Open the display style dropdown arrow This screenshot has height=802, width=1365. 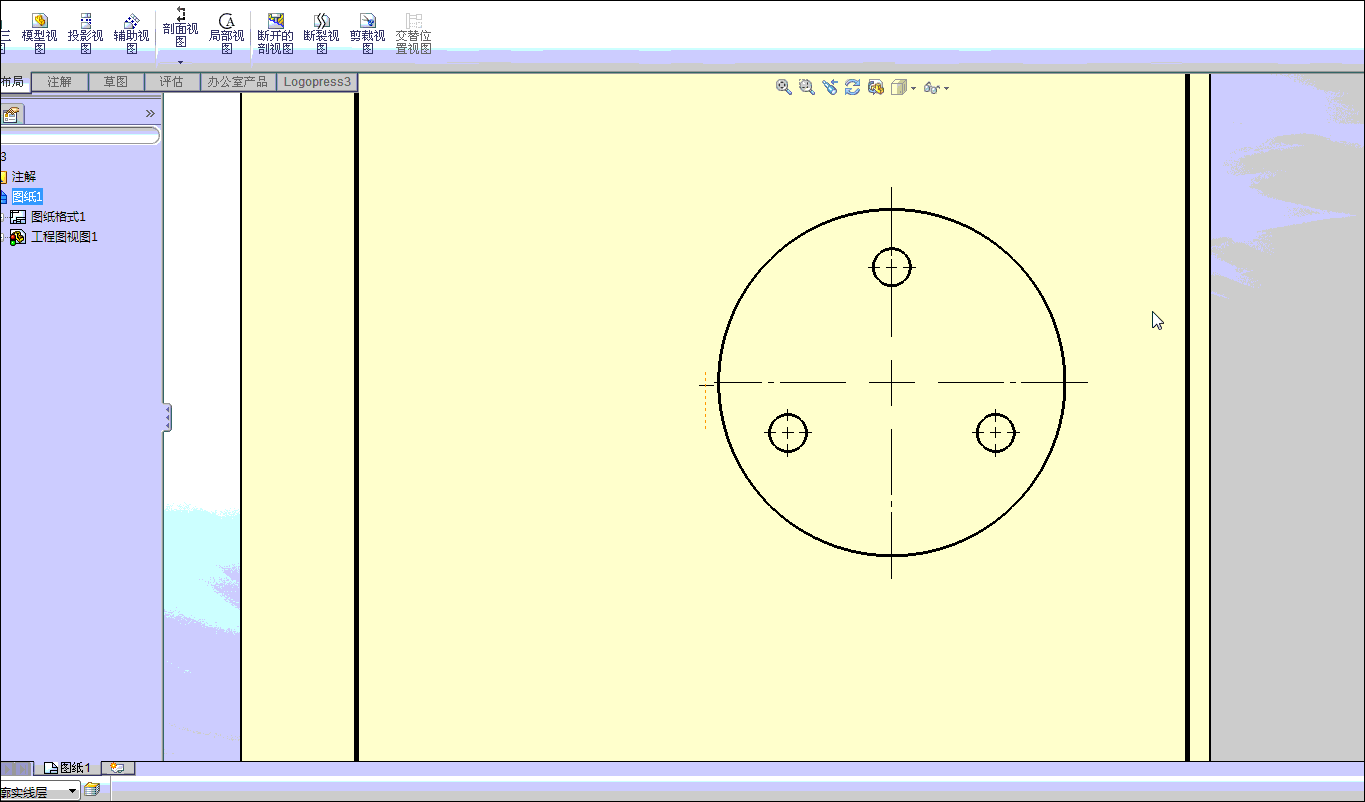coord(913,89)
